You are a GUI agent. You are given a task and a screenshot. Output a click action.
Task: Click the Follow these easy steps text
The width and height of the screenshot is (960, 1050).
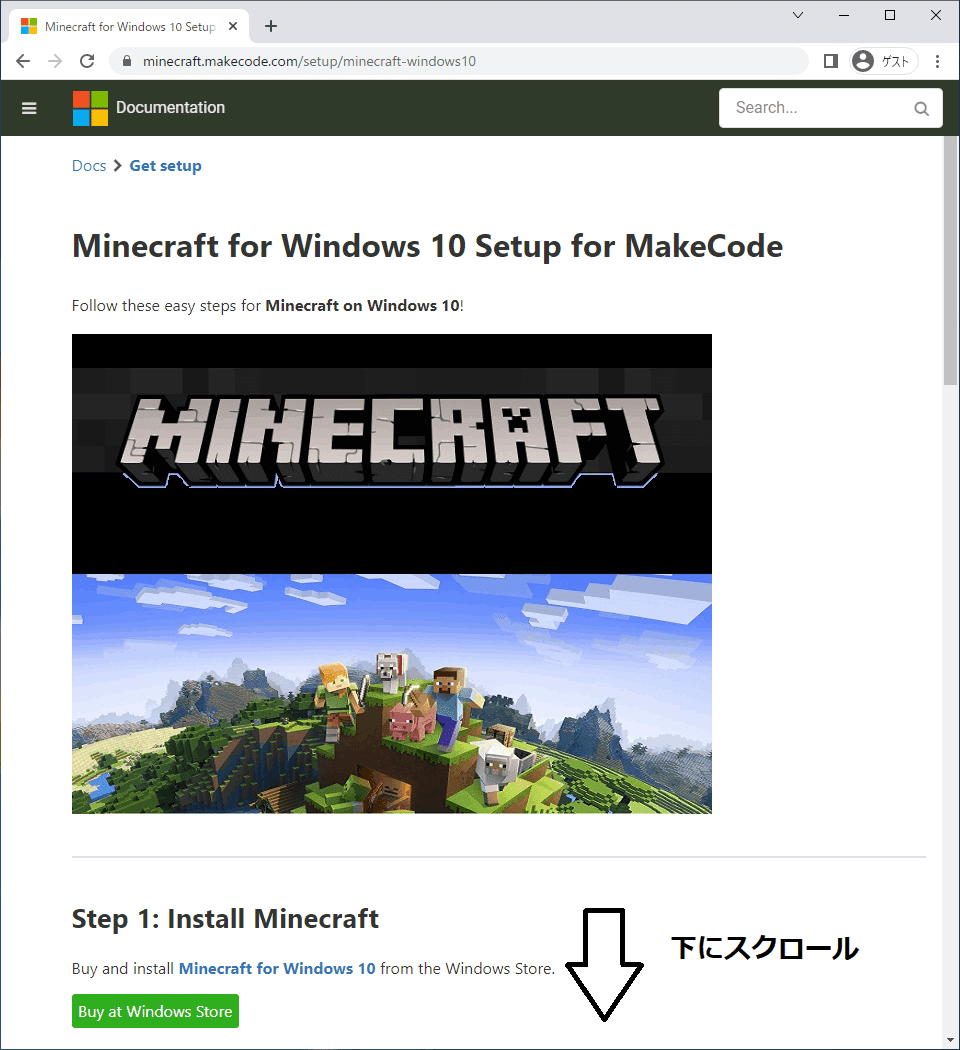[x=268, y=306]
